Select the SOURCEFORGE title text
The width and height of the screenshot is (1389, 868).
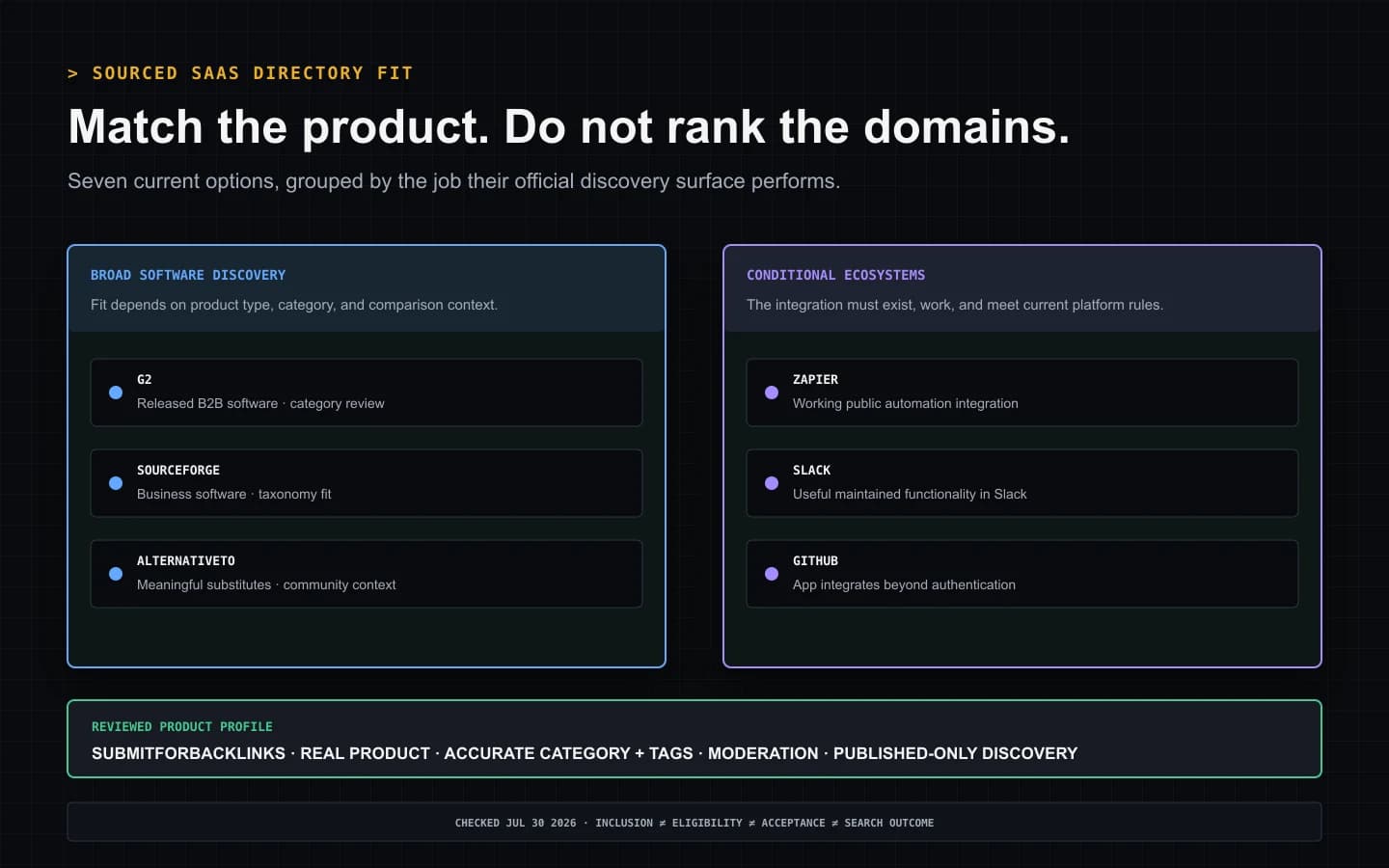click(x=178, y=471)
